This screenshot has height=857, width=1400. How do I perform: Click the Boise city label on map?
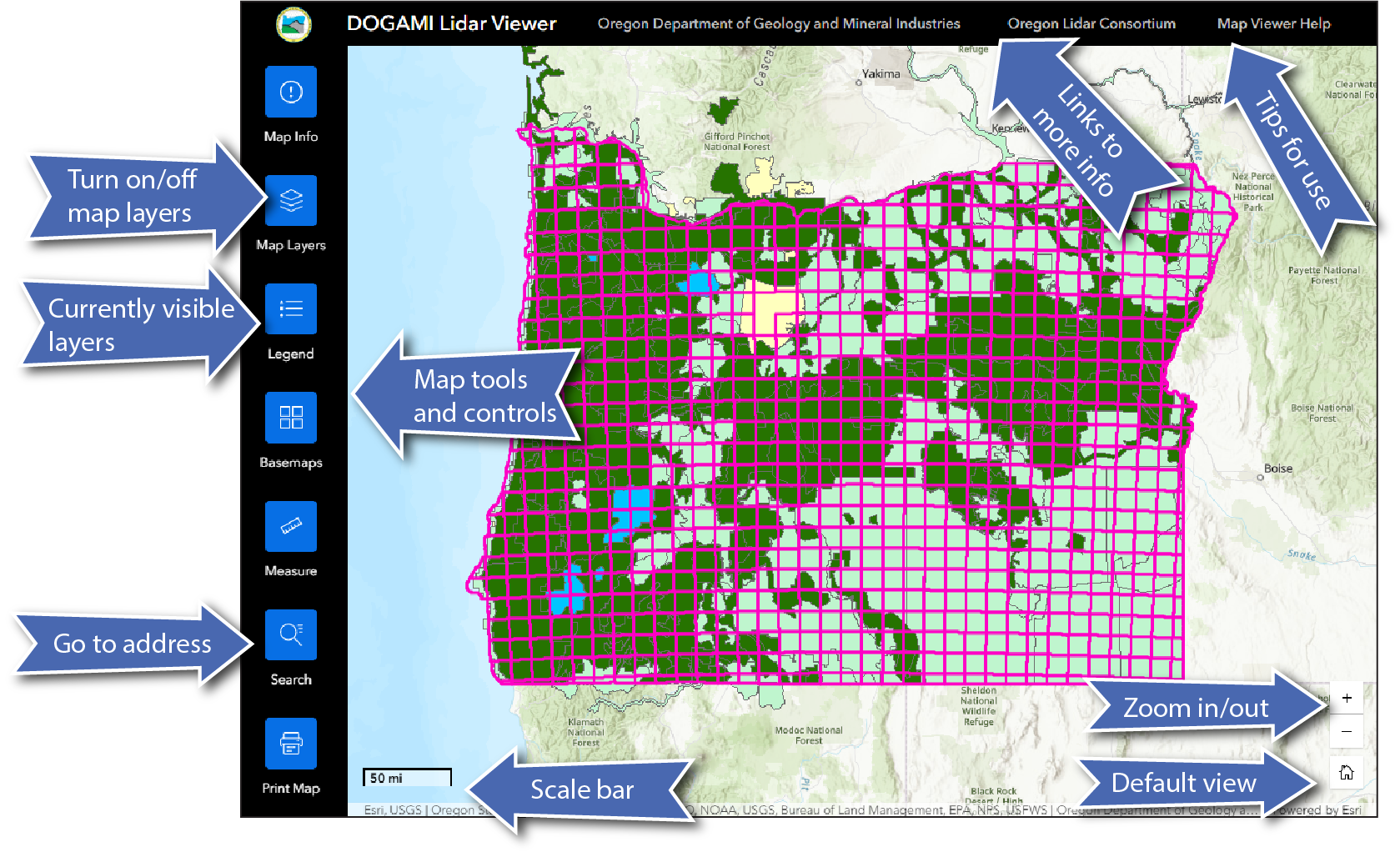1278,469
